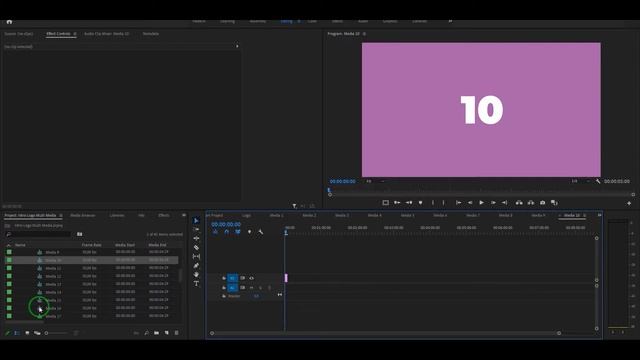Click the Extract button in Program monitor
Image resolution: width=640 pixels, height=360 pixels.
coord(531,202)
